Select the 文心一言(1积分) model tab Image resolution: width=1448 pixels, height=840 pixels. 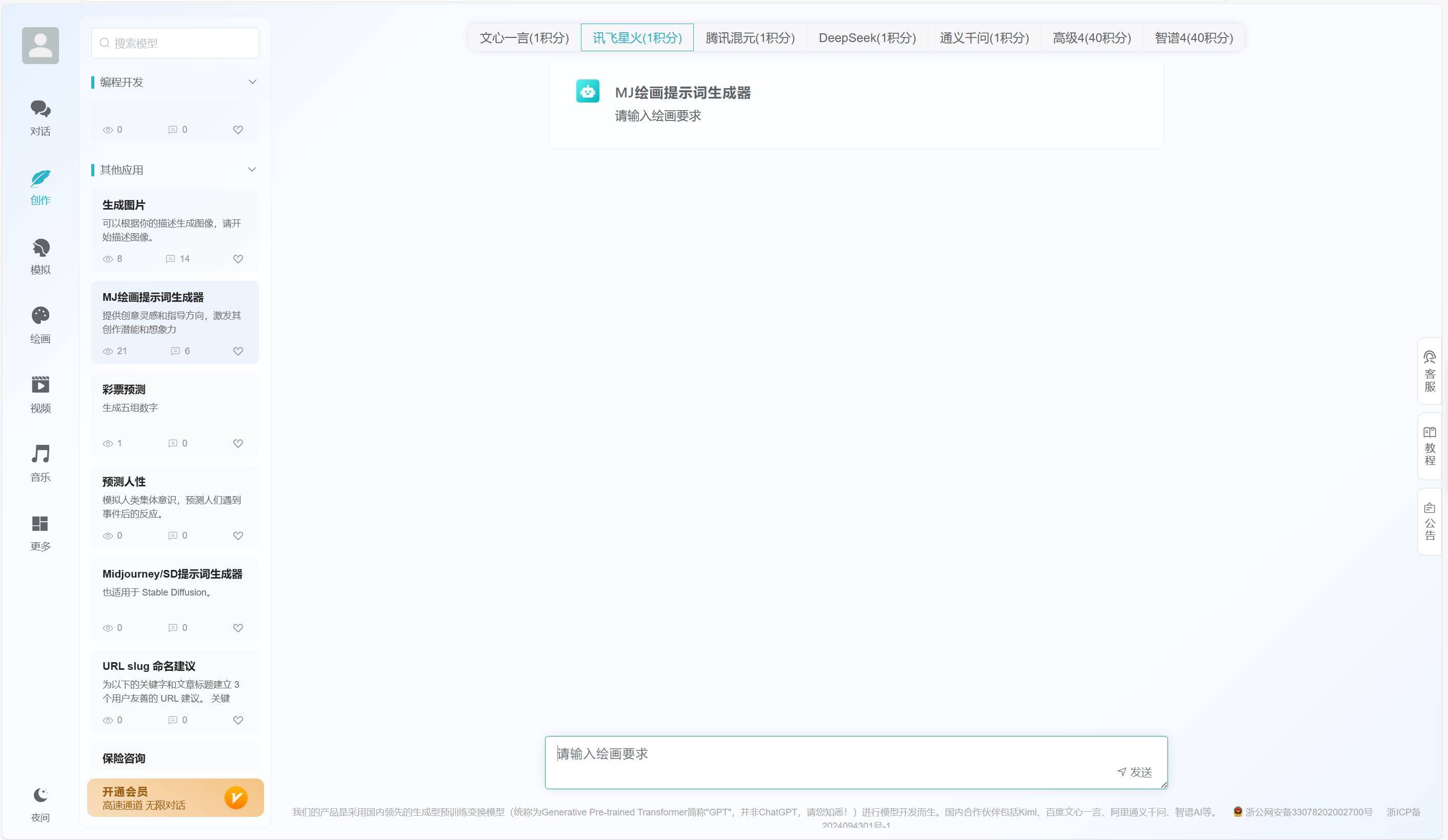524,38
